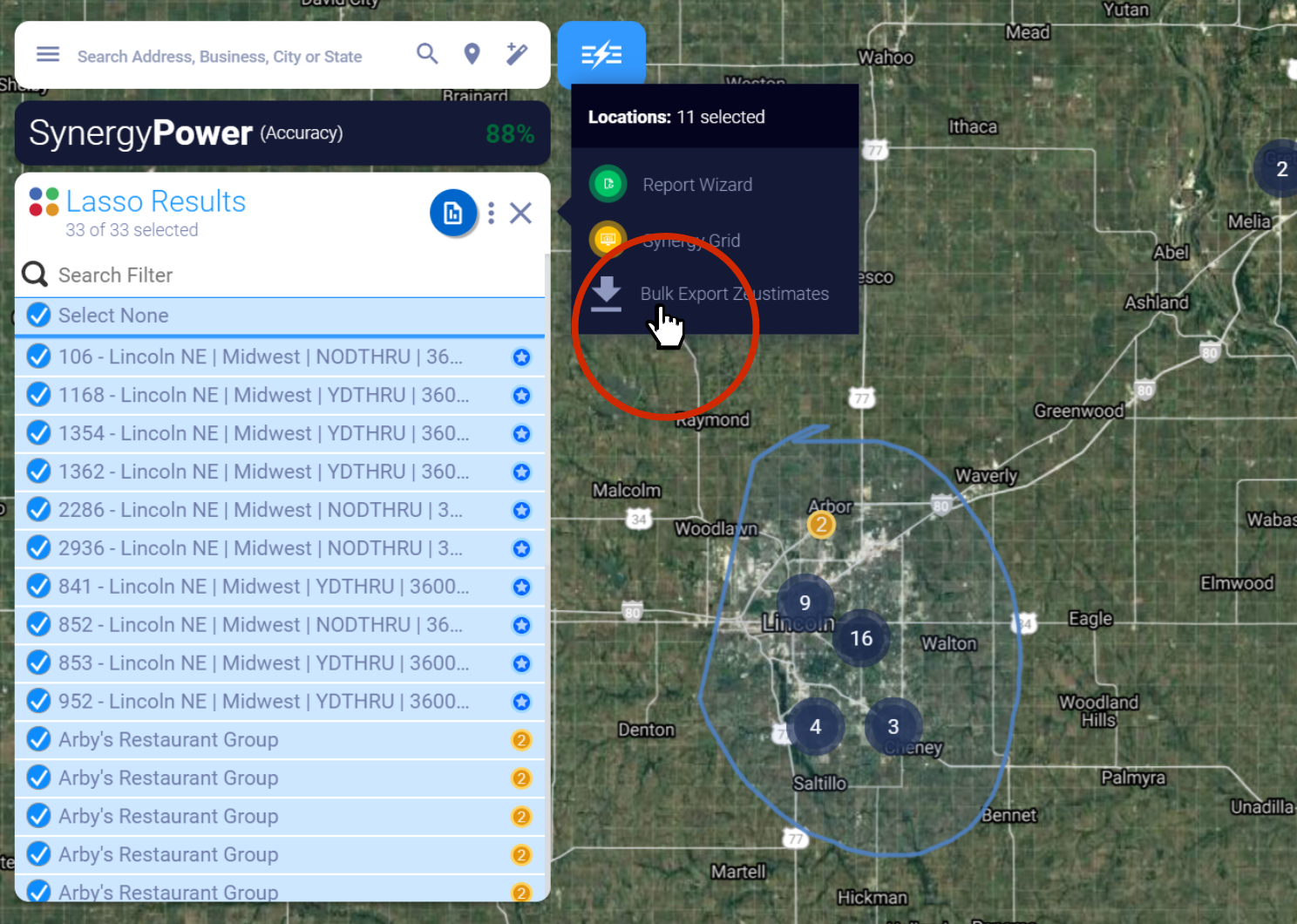This screenshot has width=1297, height=924.
Task: Click yellow cluster marker near Arbor
Action: 821,525
